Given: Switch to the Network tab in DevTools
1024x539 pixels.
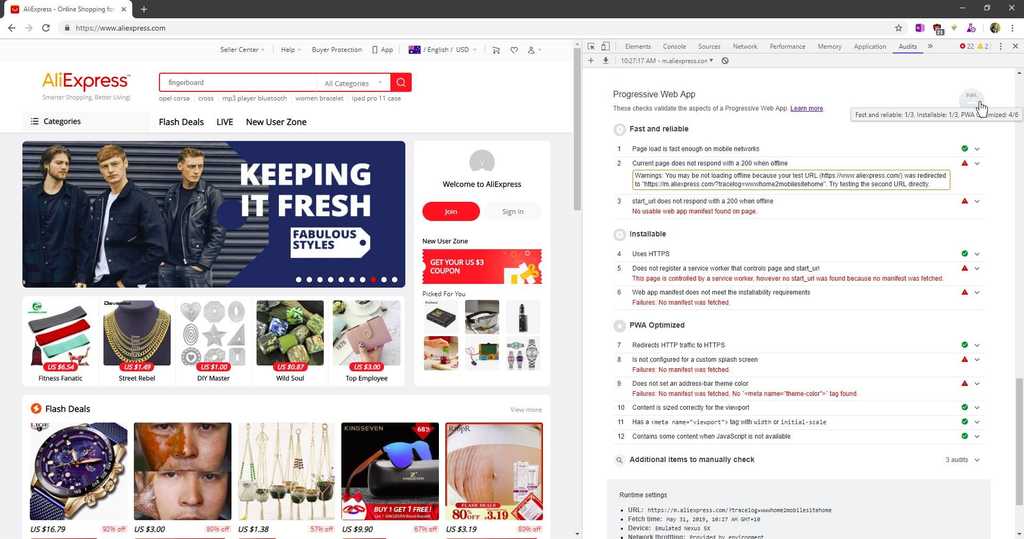Looking at the screenshot, I should [x=744, y=47].
